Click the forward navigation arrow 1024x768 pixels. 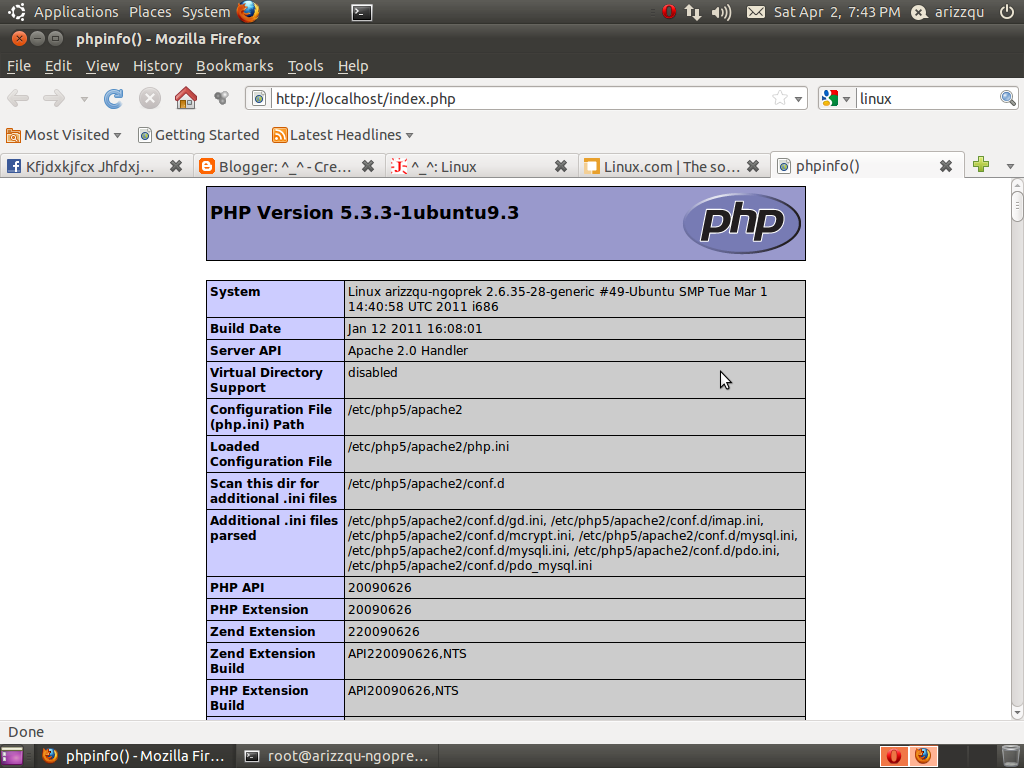(x=54, y=99)
